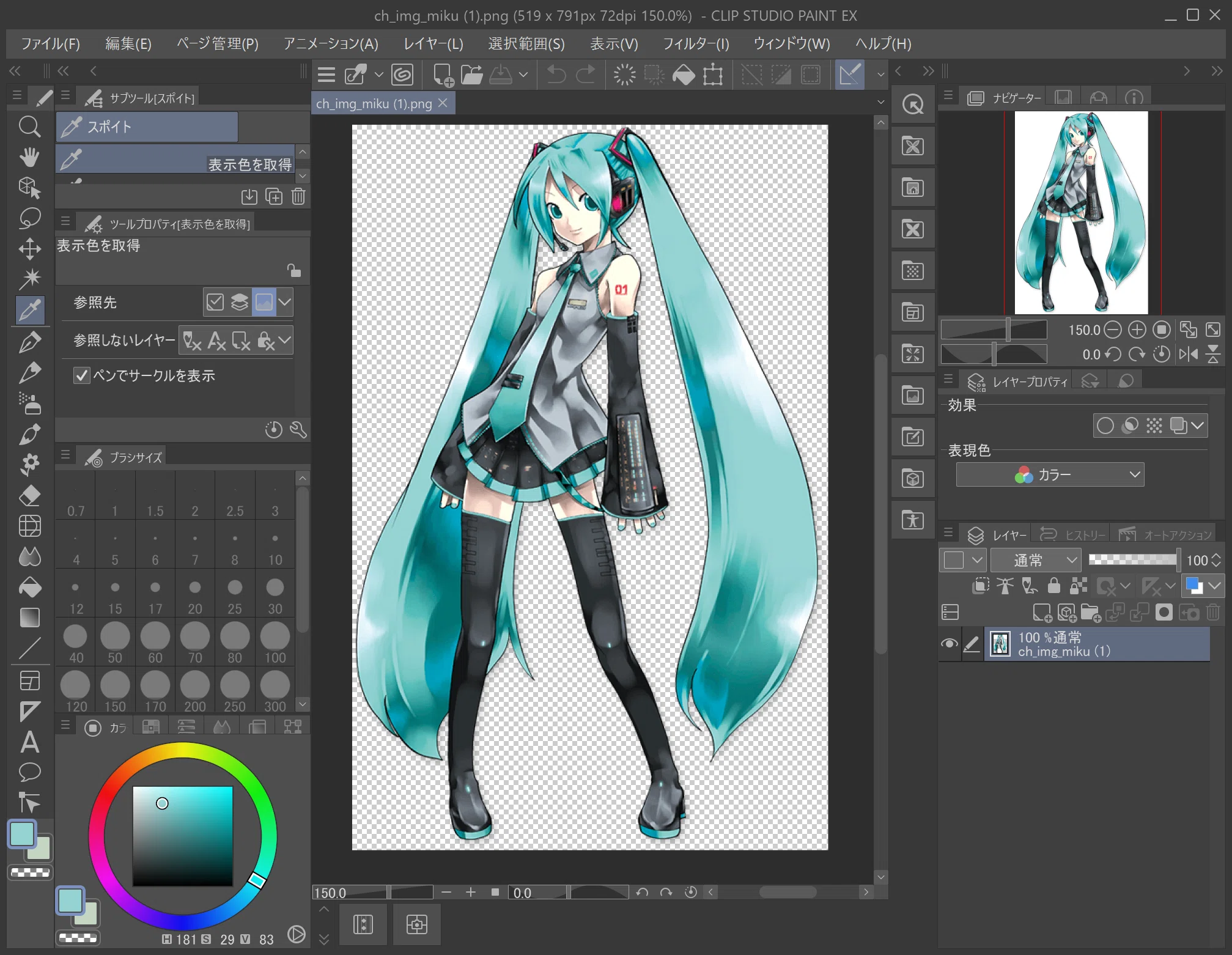This screenshot has width=1232, height=955.
Task: Open the blending mode 通常 dropdown
Action: pyautogui.click(x=1036, y=560)
